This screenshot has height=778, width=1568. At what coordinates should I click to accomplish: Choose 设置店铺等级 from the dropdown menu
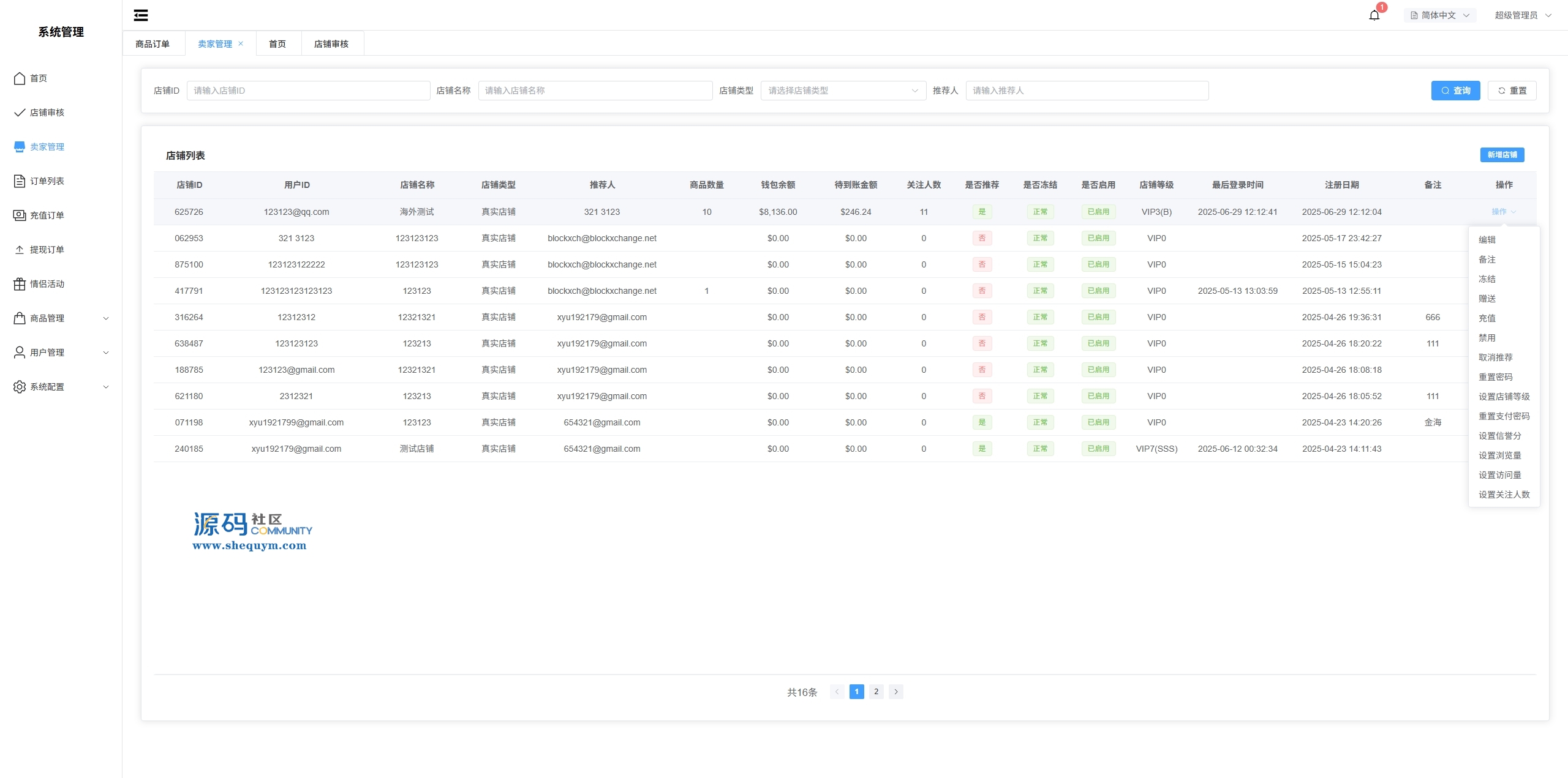(x=1504, y=397)
